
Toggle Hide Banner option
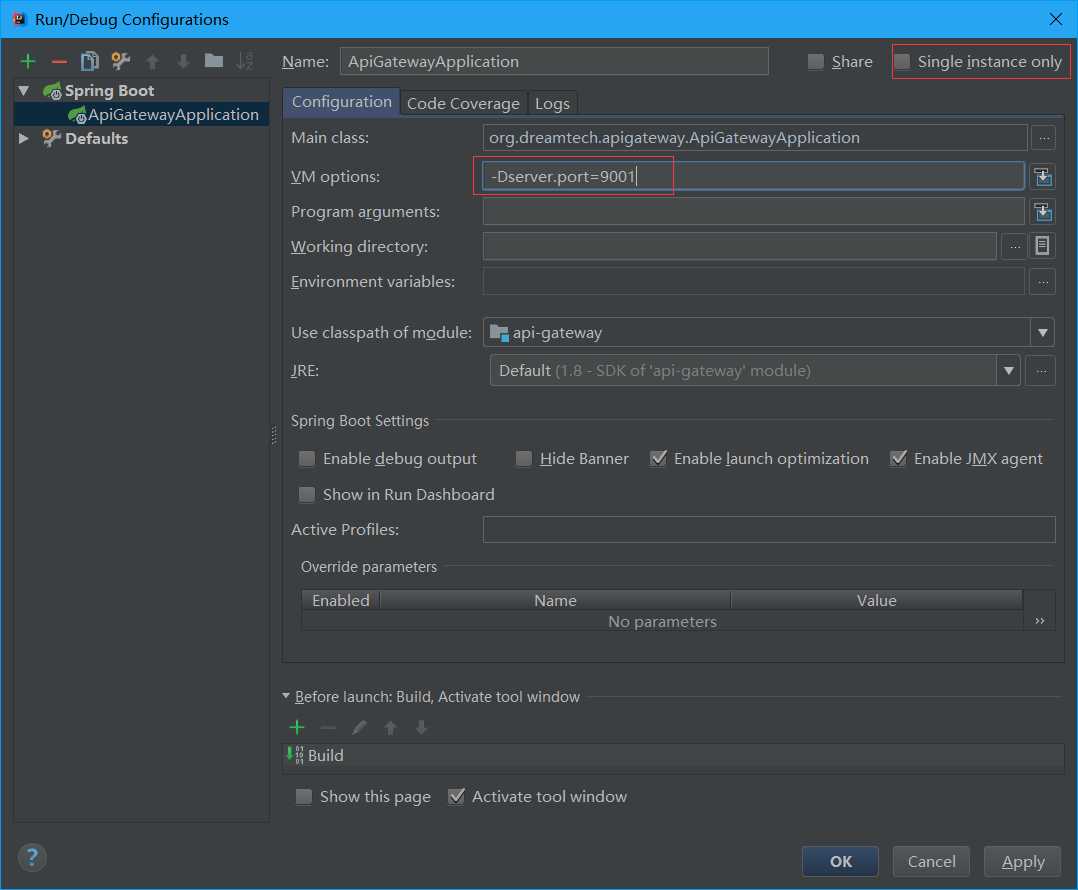pyautogui.click(x=524, y=458)
